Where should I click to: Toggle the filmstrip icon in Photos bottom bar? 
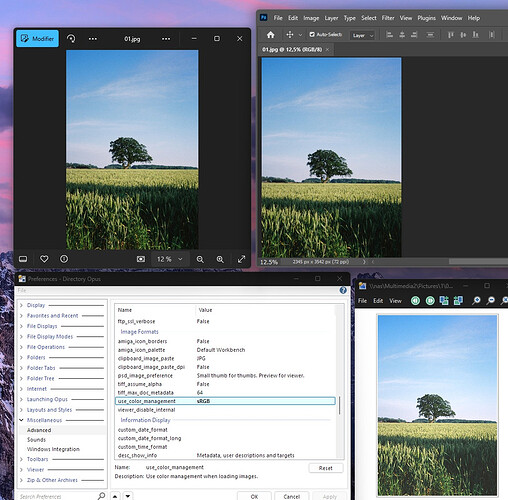23,259
